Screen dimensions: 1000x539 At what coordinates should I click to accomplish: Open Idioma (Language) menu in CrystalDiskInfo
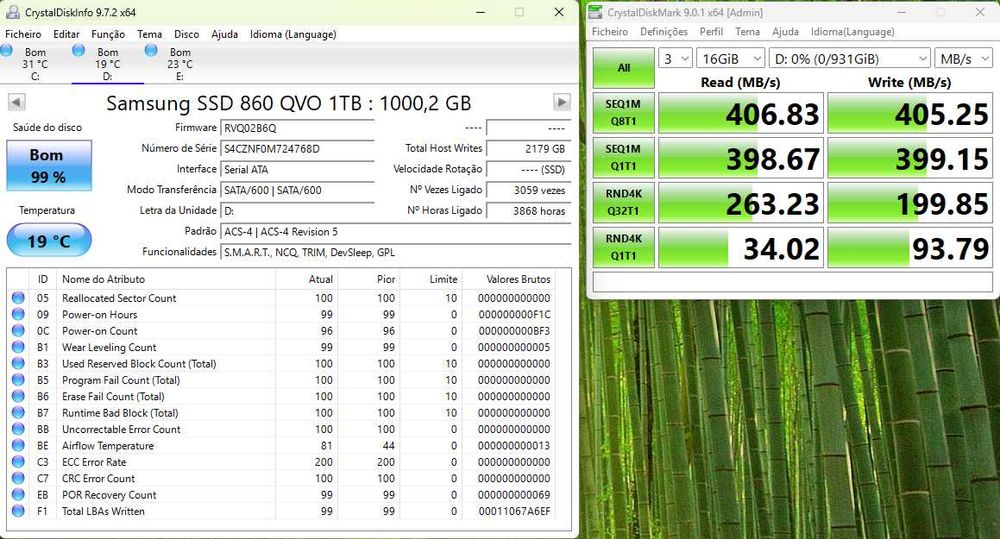(293, 34)
